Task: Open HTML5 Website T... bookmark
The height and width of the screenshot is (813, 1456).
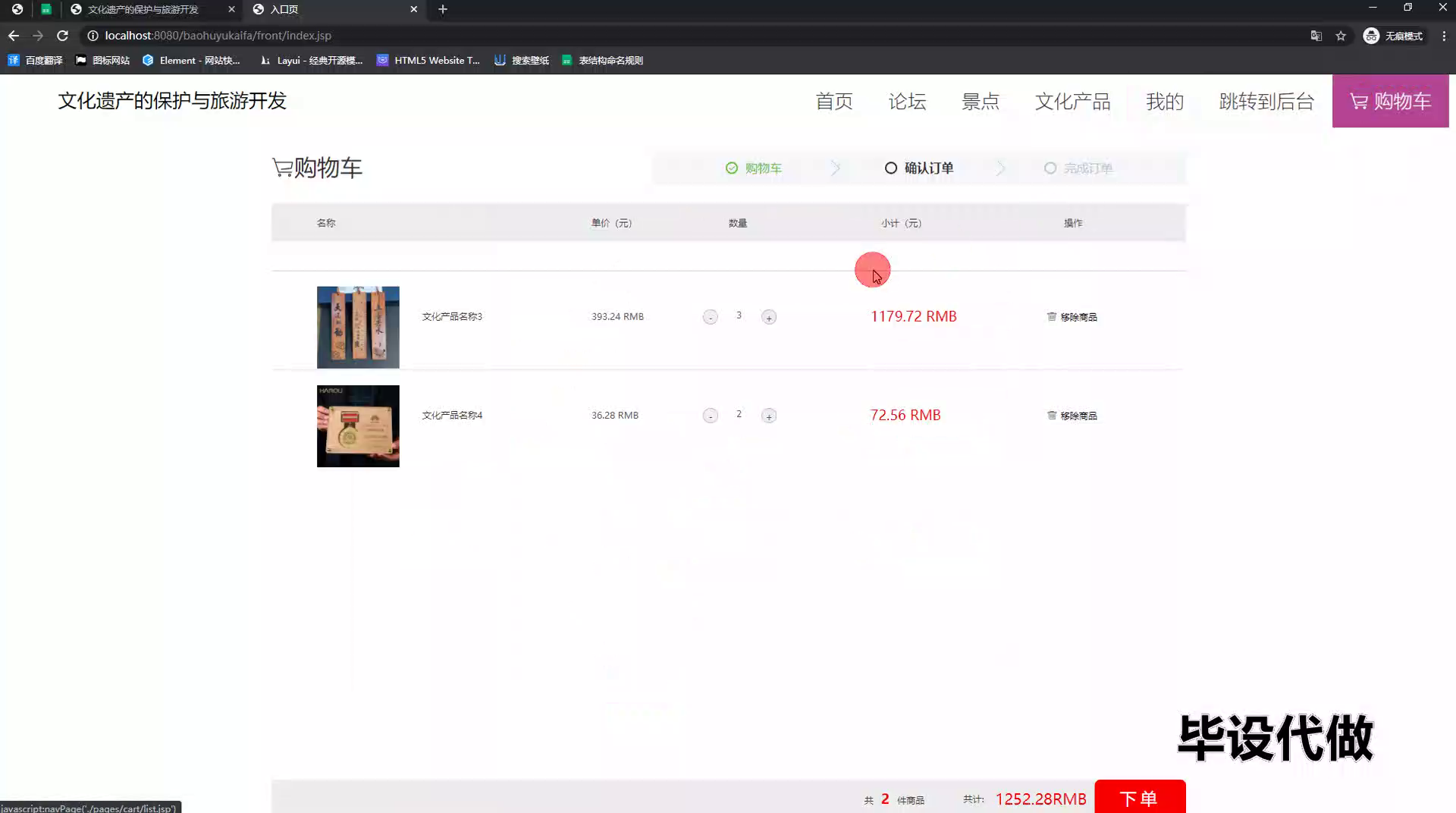Action: pos(428,61)
